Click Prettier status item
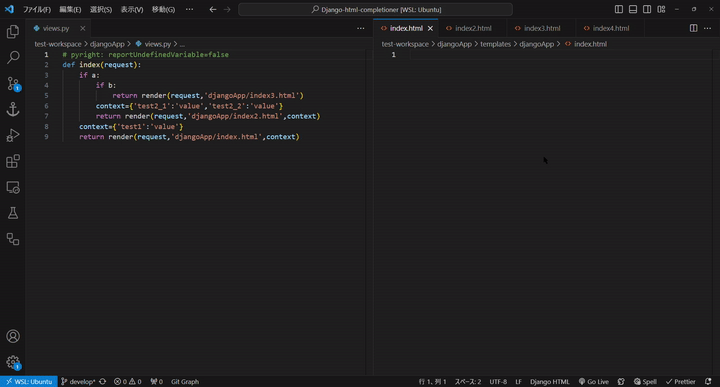 (681, 381)
